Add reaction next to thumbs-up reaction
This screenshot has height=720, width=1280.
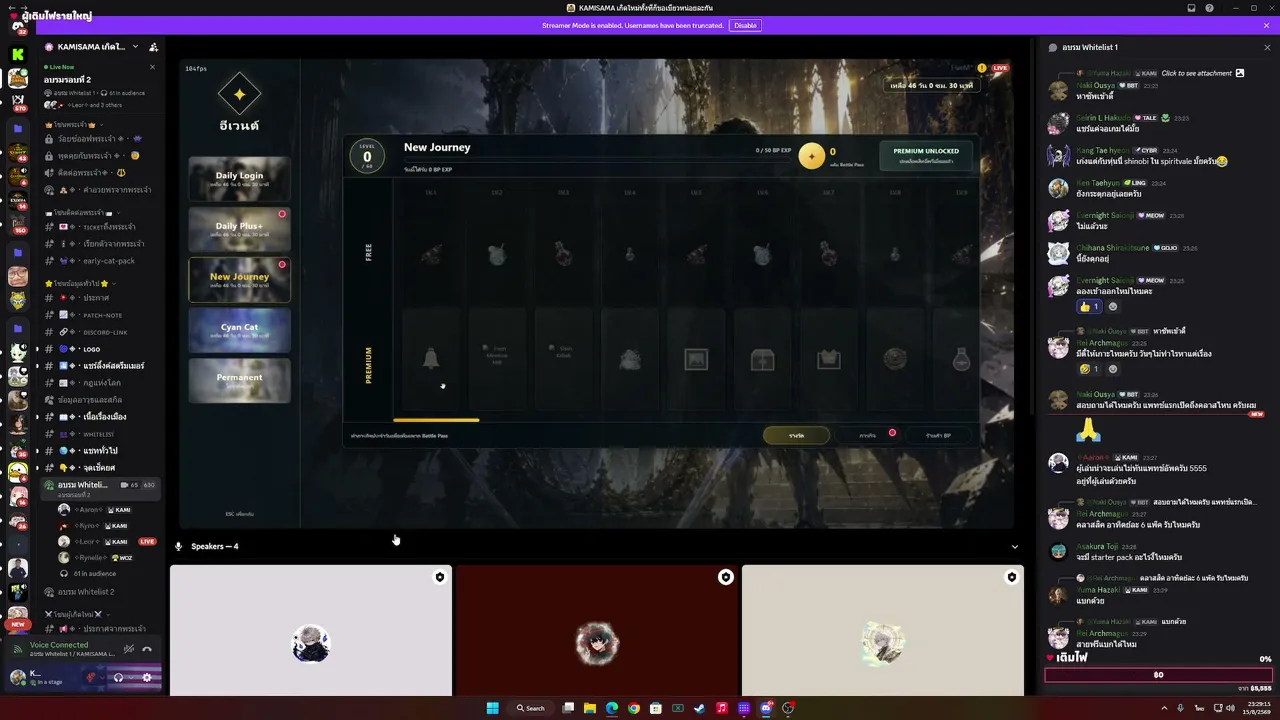pos(1113,306)
